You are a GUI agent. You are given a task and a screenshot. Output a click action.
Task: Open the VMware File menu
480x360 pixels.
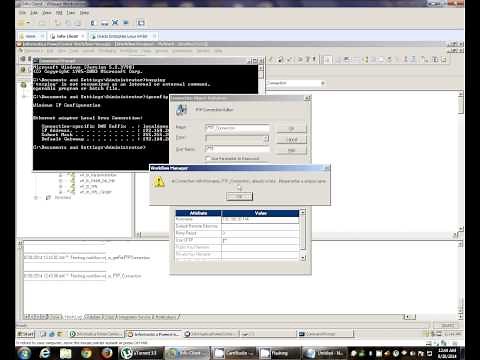click(x=22, y=13)
